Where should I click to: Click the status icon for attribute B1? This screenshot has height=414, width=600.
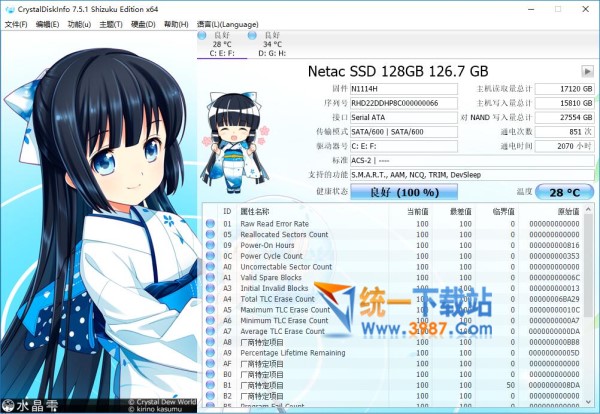(x=210, y=385)
